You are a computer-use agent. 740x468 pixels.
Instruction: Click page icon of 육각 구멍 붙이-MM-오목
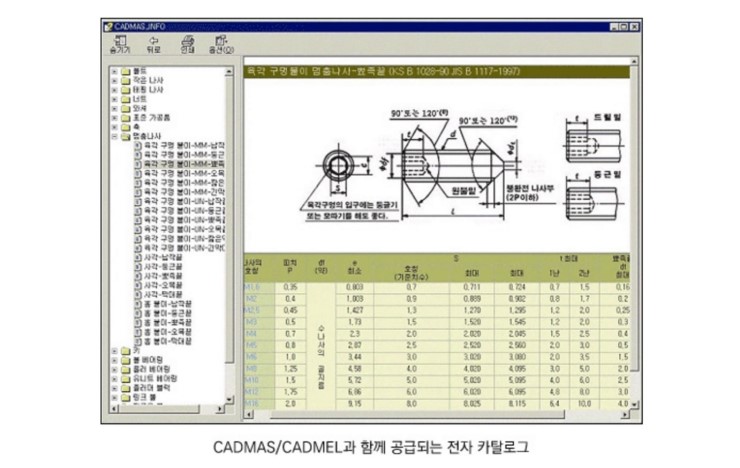pos(138,173)
